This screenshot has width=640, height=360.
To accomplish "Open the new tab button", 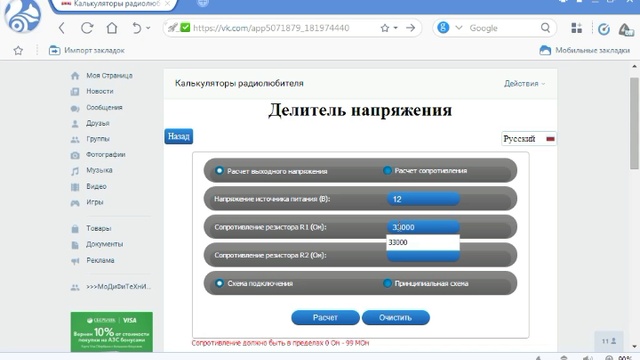I will [203, 3].
